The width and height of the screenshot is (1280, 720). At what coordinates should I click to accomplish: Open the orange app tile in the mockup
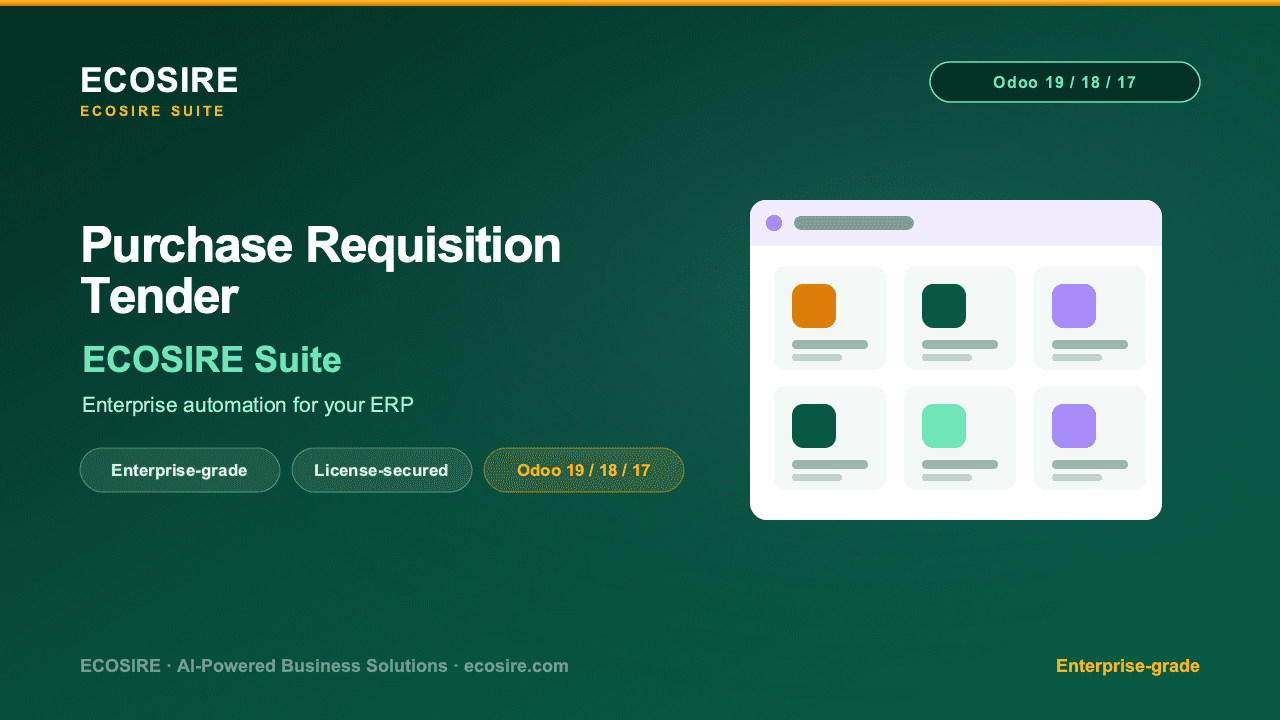(x=814, y=306)
